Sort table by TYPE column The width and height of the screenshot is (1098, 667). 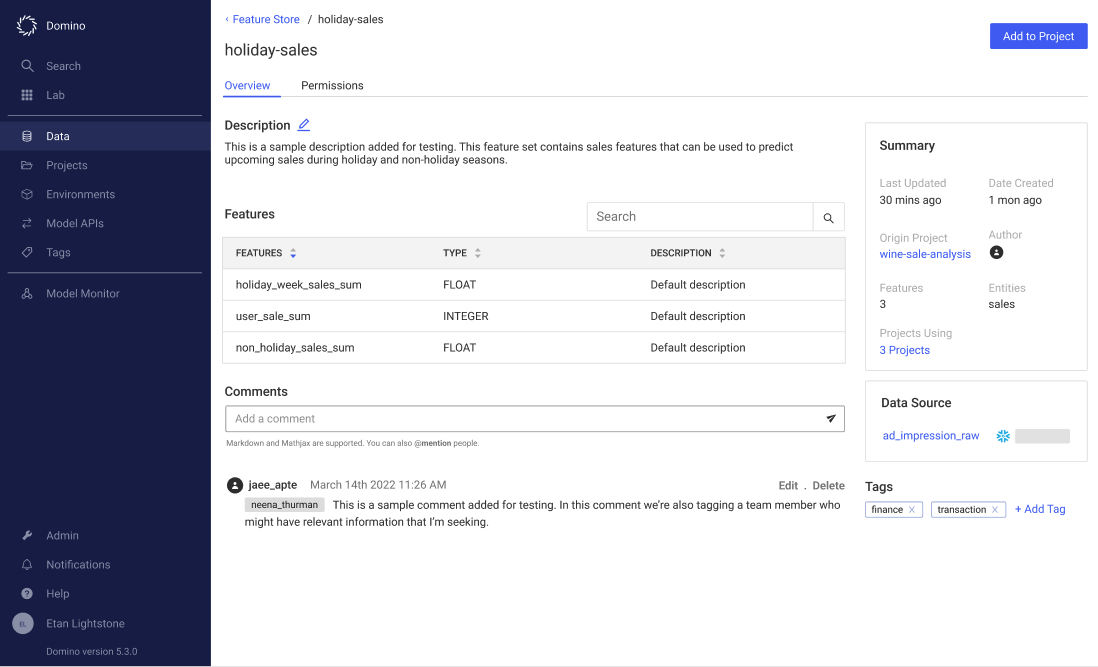point(478,254)
